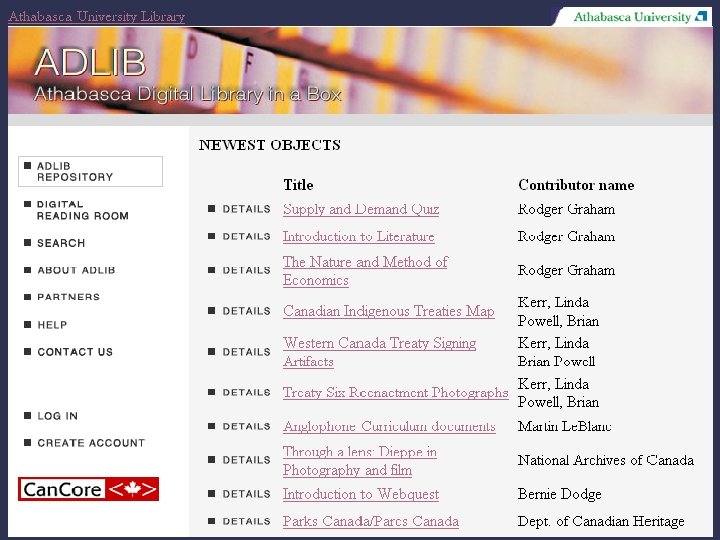This screenshot has width=720, height=540.
Task: Click the Athabasca University logo
Action: coord(640,17)
